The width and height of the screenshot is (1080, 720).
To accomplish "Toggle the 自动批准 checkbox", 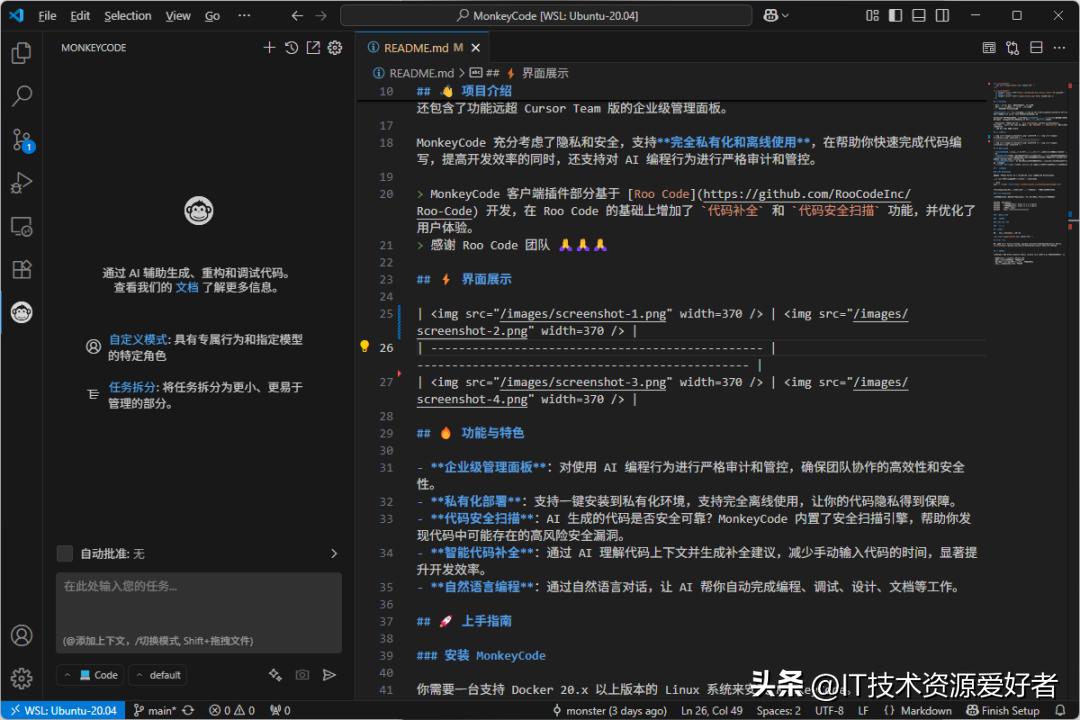I will click(x=65, y=554).
